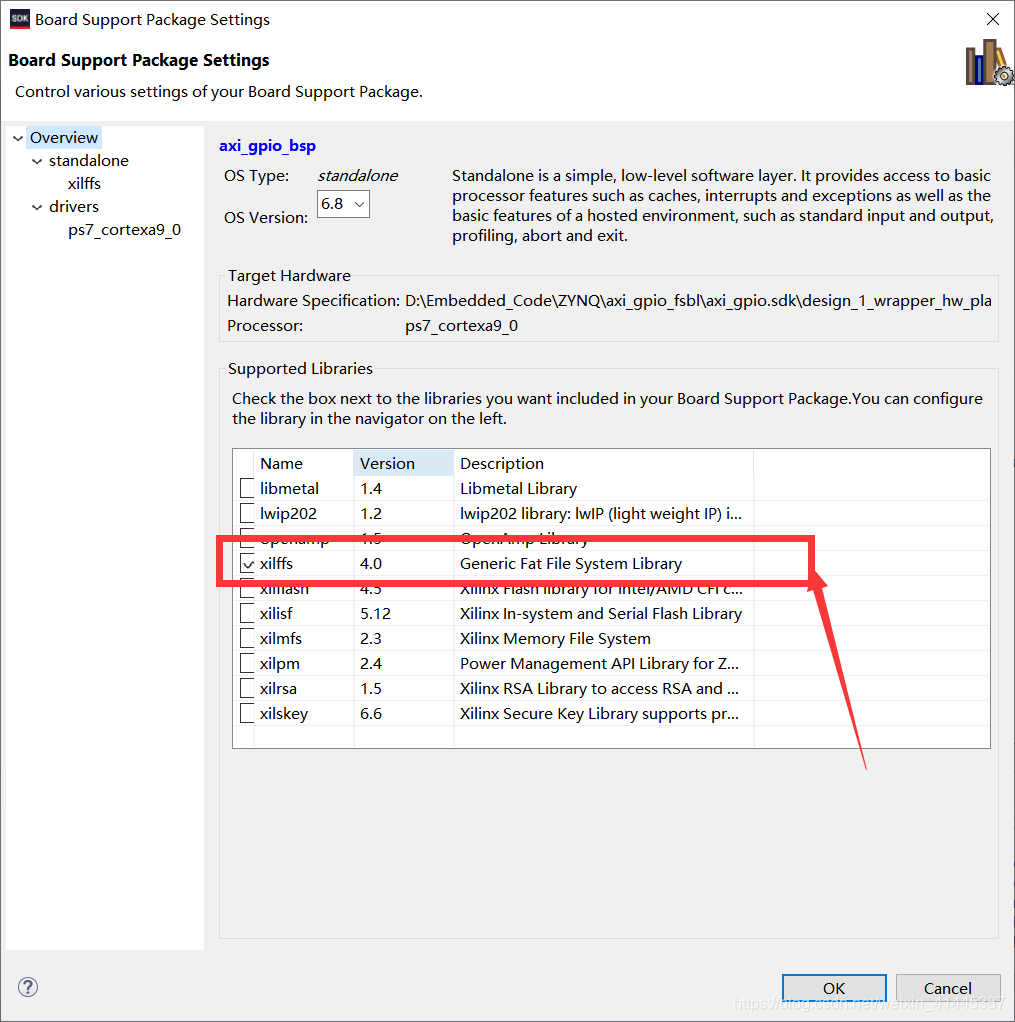The width and height of the screenshot is (1015, 1022).
Task: Click the books library icon in header
Action: tap(989, 63)
